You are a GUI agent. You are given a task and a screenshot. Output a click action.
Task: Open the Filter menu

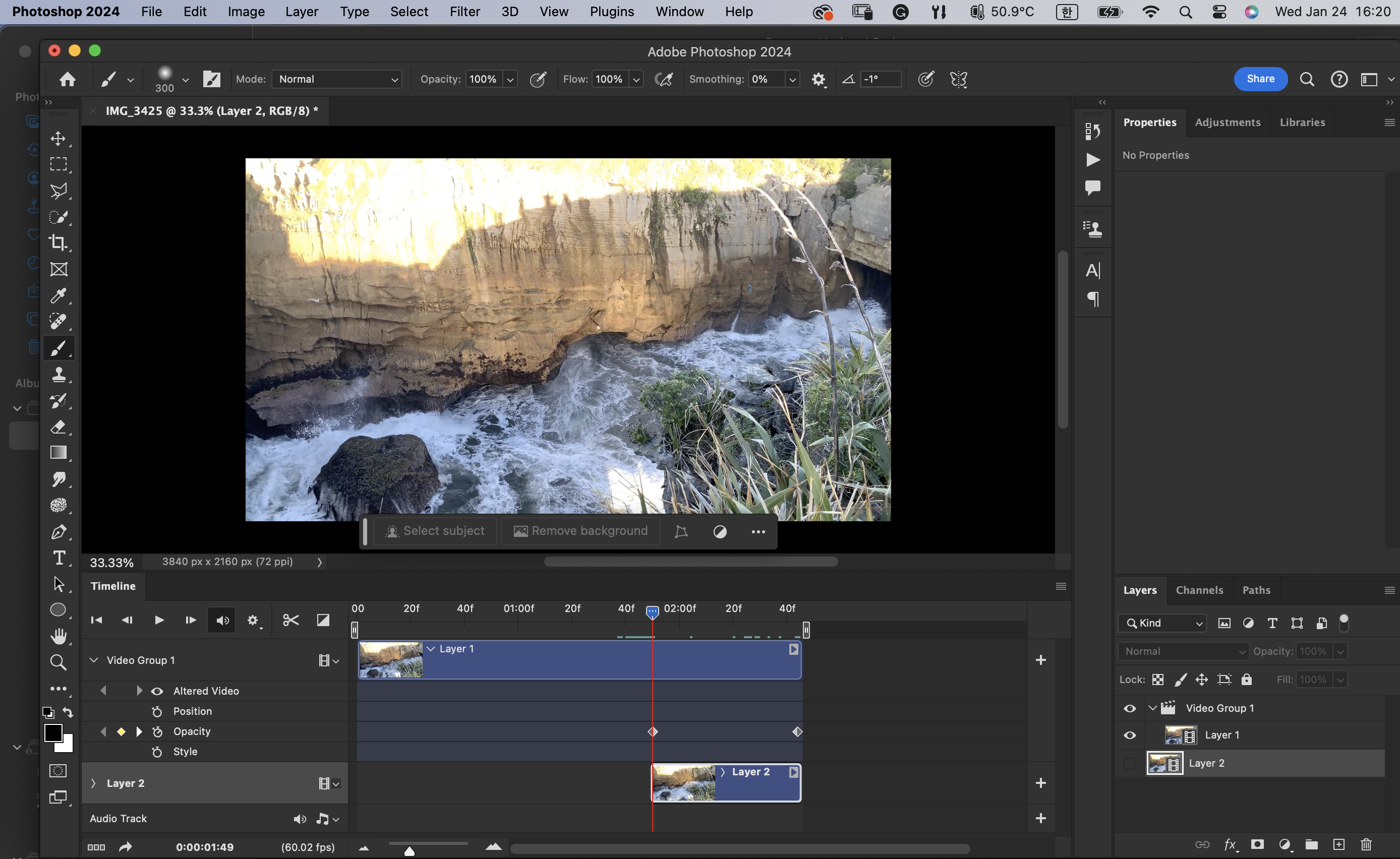[x=464, y=12]
